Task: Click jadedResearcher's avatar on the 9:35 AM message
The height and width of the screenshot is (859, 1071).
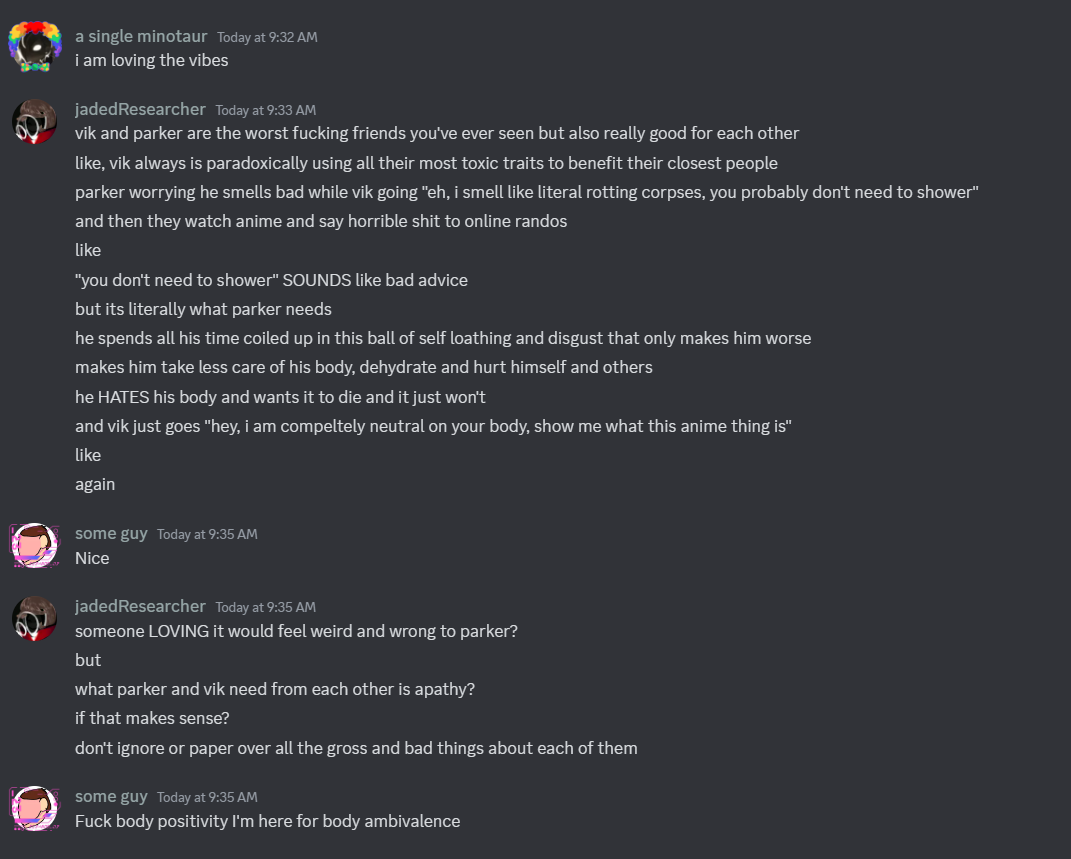Action: click(34, 618)
